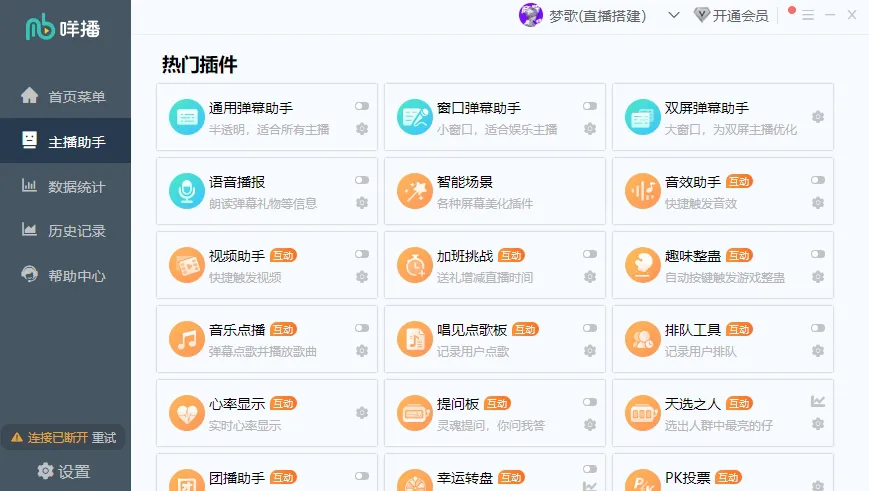The width and height of the screenshot is (869, 491).
Task: Open settings gear for 通用弹幕助手
Action: (x=362, y=129)
